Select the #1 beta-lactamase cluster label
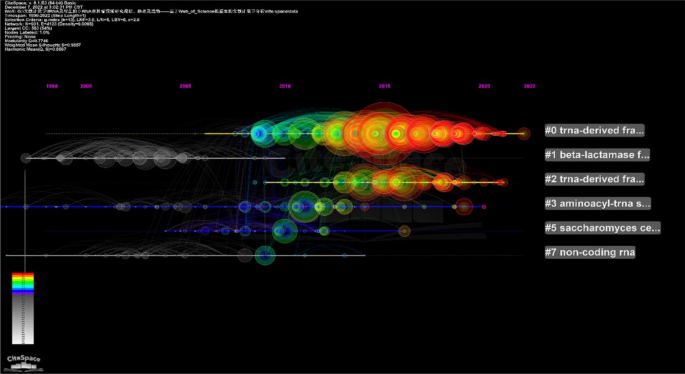Screen dimensions: 685x374 click(597, 155)
